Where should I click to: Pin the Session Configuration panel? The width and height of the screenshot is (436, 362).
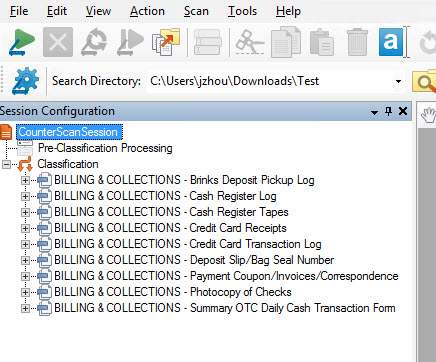pos(388,111)
